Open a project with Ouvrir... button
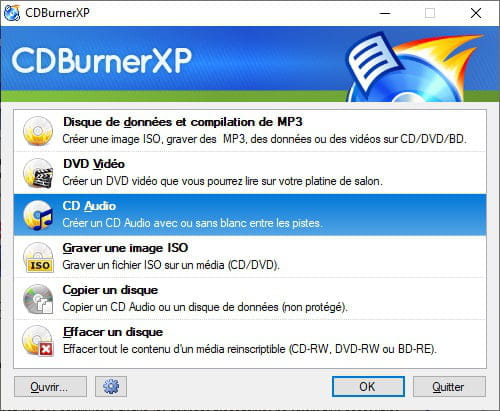 coord(50,387)
